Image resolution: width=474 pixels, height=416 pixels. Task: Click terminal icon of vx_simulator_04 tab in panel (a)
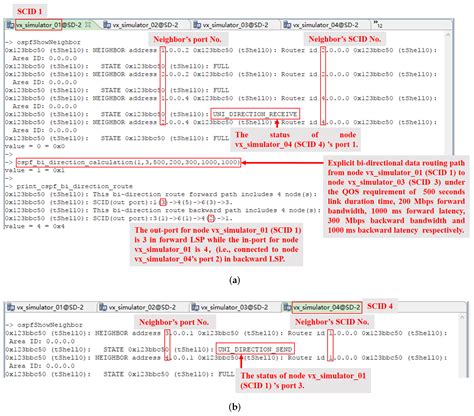click(287, 25)
